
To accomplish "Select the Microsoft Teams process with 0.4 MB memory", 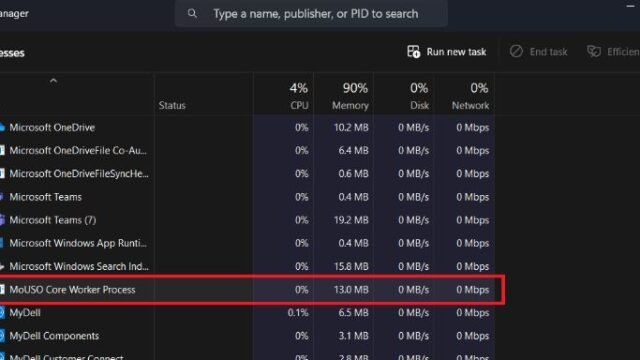I will click(247, 197).
